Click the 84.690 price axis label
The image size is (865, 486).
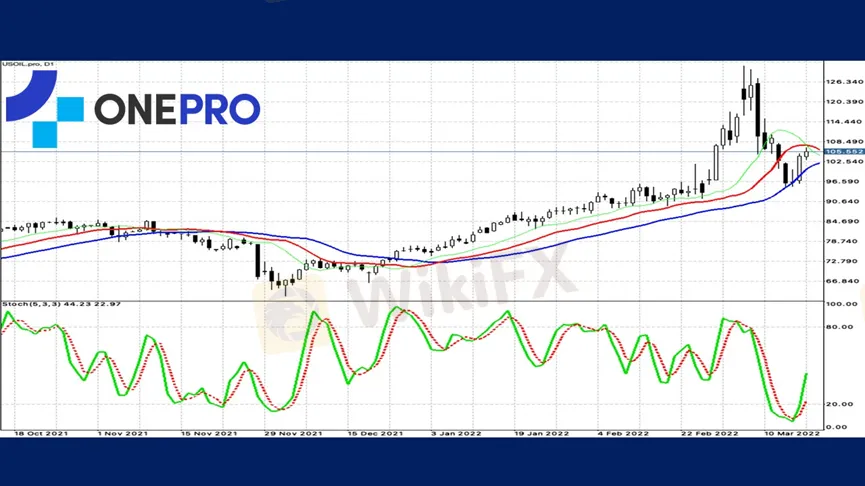pos(843,221)
